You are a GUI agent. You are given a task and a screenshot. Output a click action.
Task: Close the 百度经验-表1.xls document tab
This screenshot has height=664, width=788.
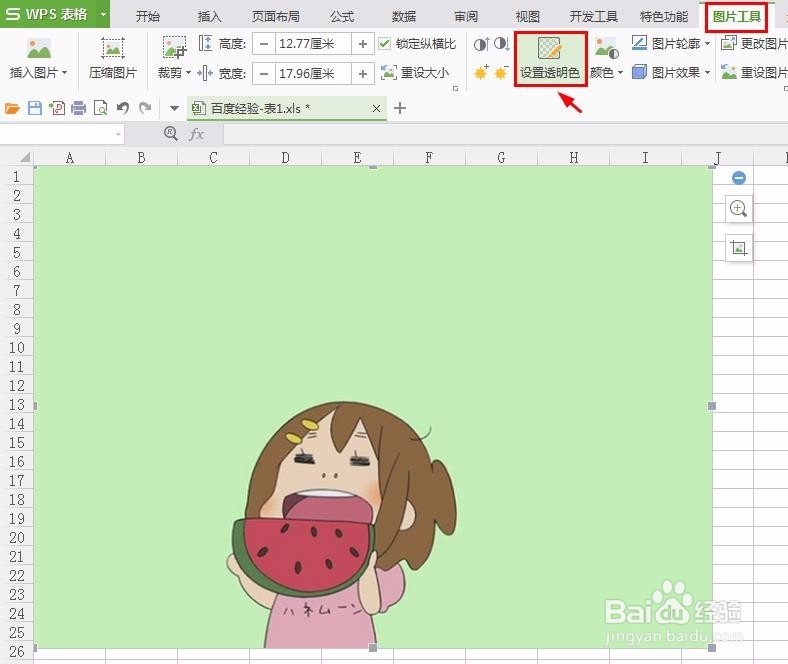[376, 109]
